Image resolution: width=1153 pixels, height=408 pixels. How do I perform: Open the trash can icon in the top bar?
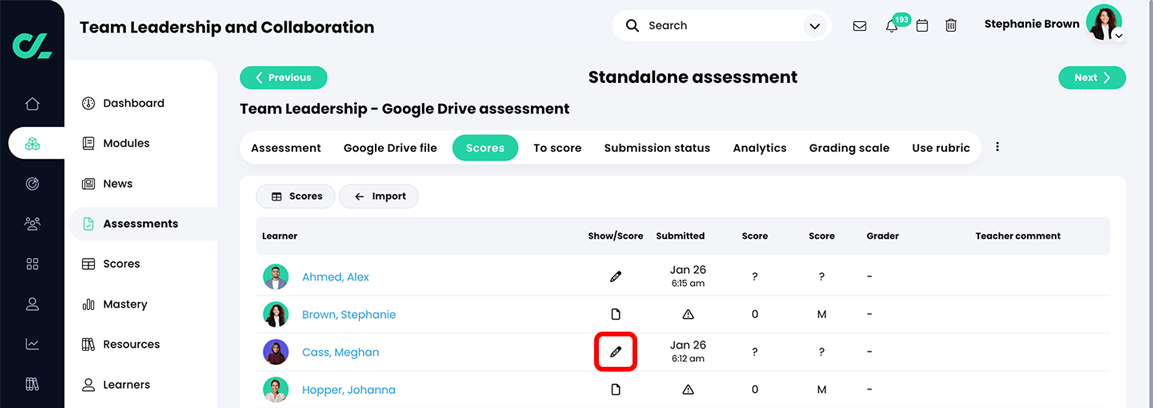[x=951, y=26]
